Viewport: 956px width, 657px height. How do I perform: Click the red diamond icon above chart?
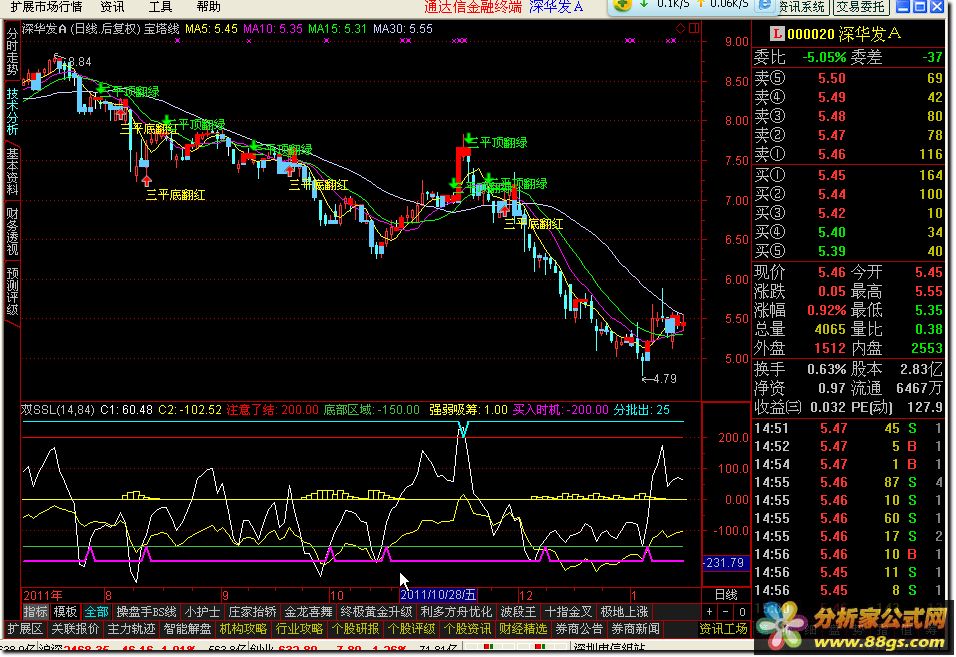pyautogui.click(x=680, y=28)
